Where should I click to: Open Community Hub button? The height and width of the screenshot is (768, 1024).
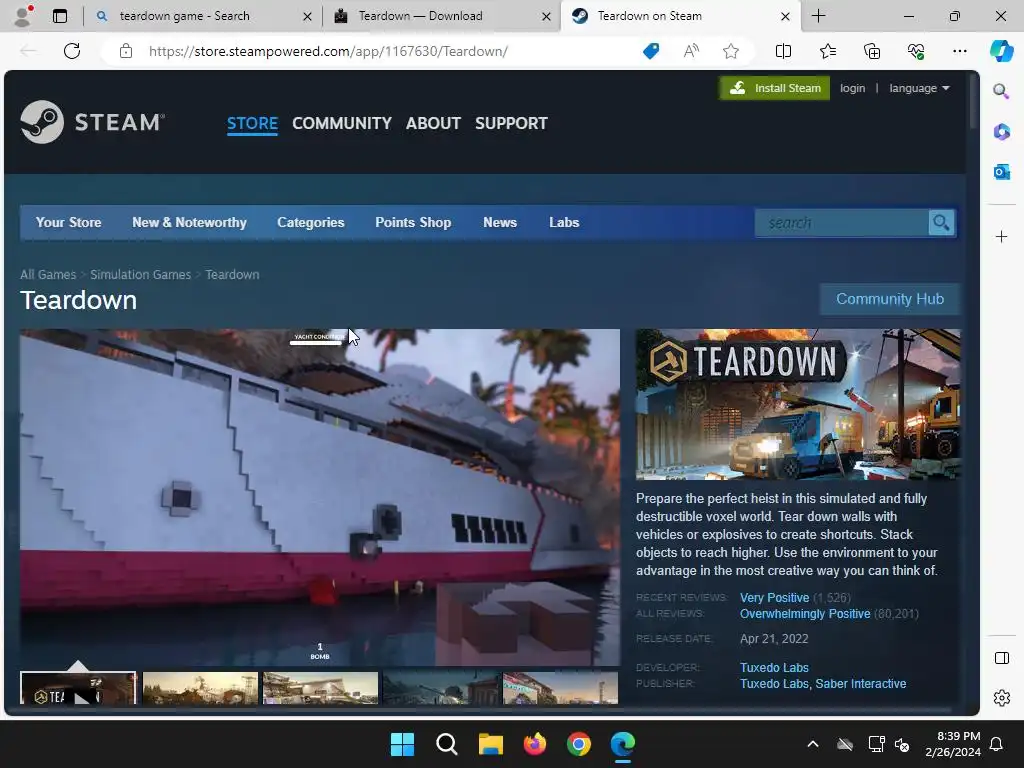click(x=889, y=299)
